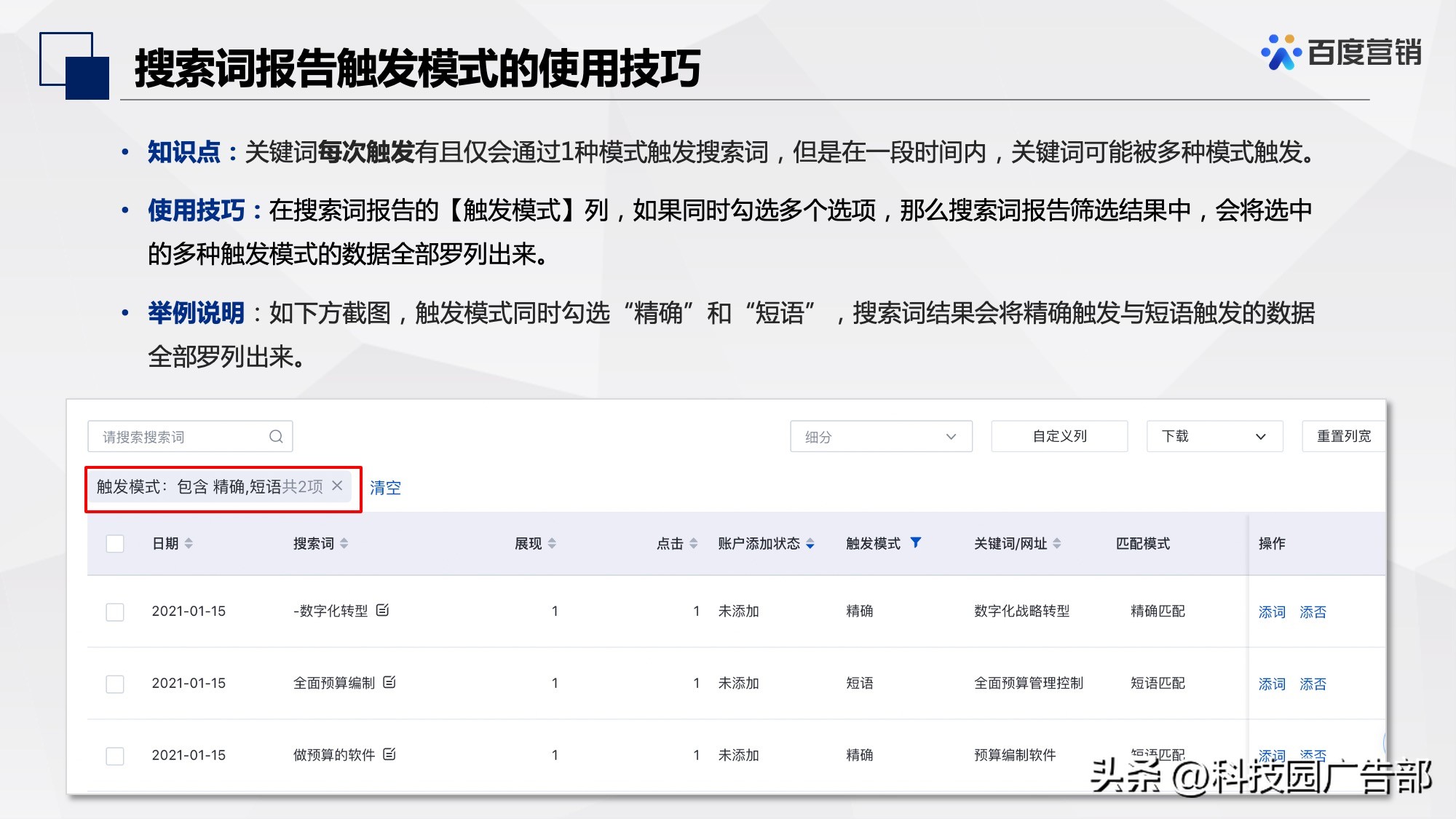Click the magnifier icon in the search box
This screenshot has height=819, width=1456.
[x=275, y=436]
